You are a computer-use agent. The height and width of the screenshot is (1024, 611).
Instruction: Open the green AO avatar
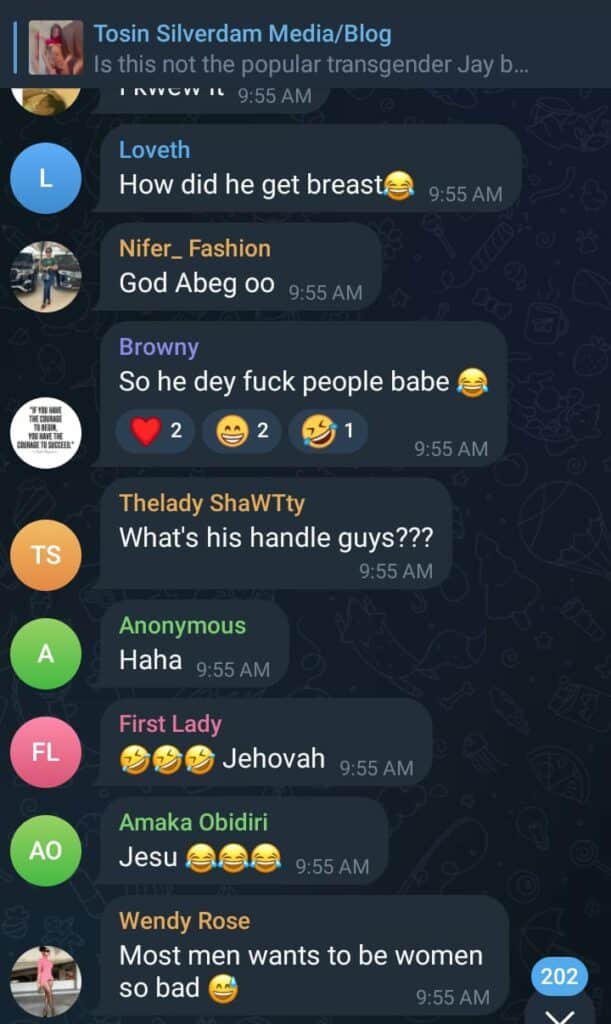[x=46, y=850]
